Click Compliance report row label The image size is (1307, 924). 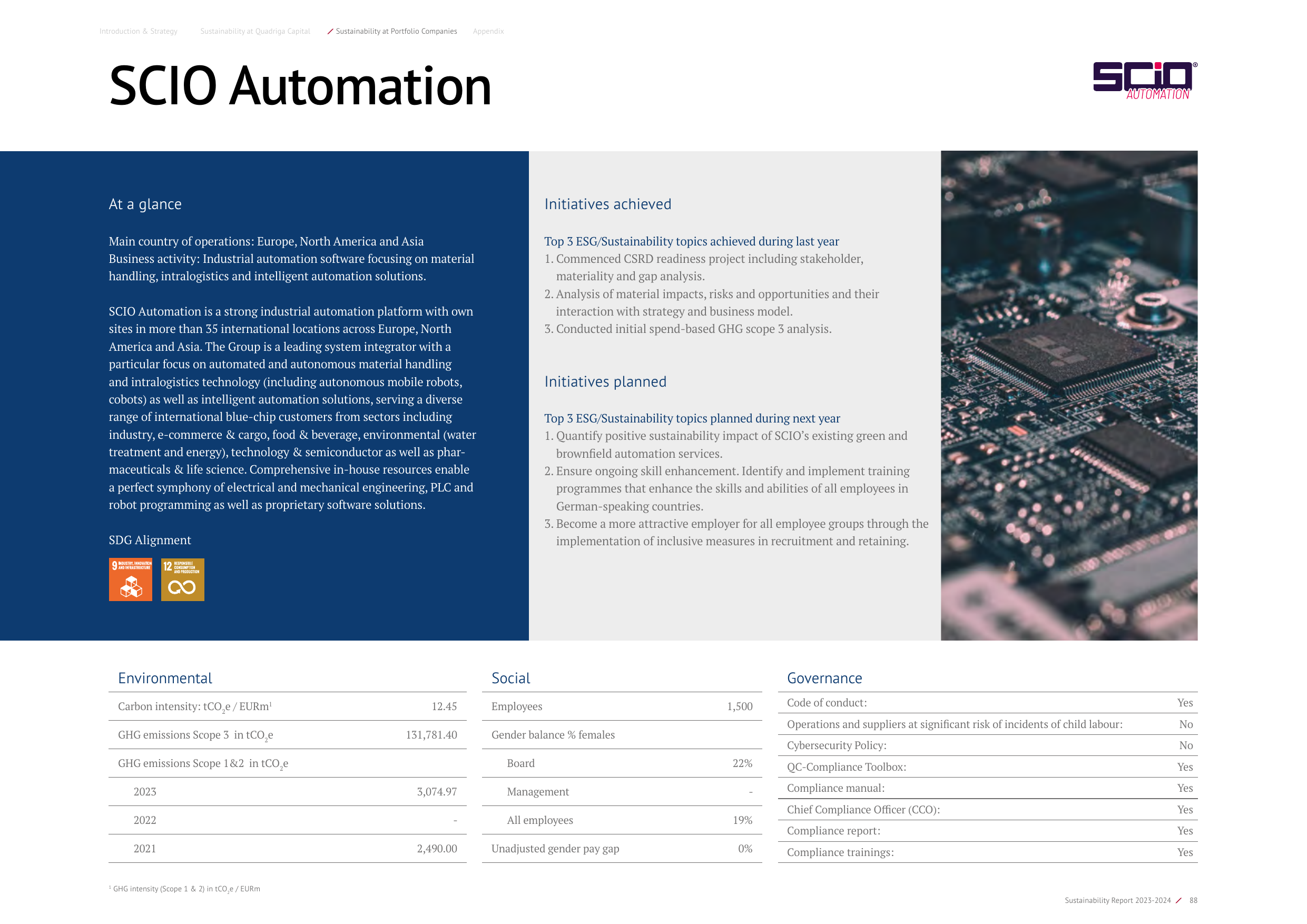[833, 831]
